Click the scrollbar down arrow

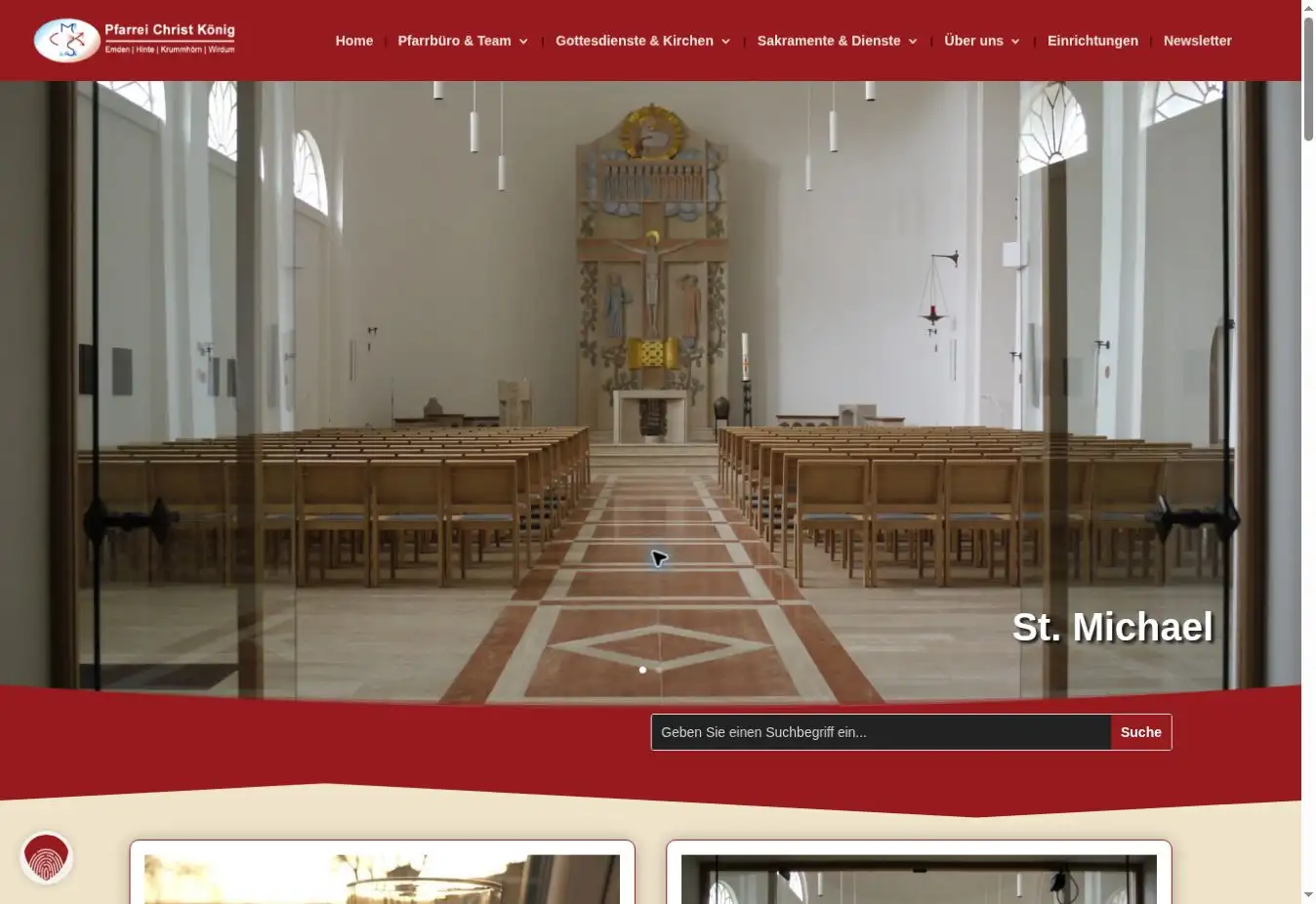[x=1308, y=895]
